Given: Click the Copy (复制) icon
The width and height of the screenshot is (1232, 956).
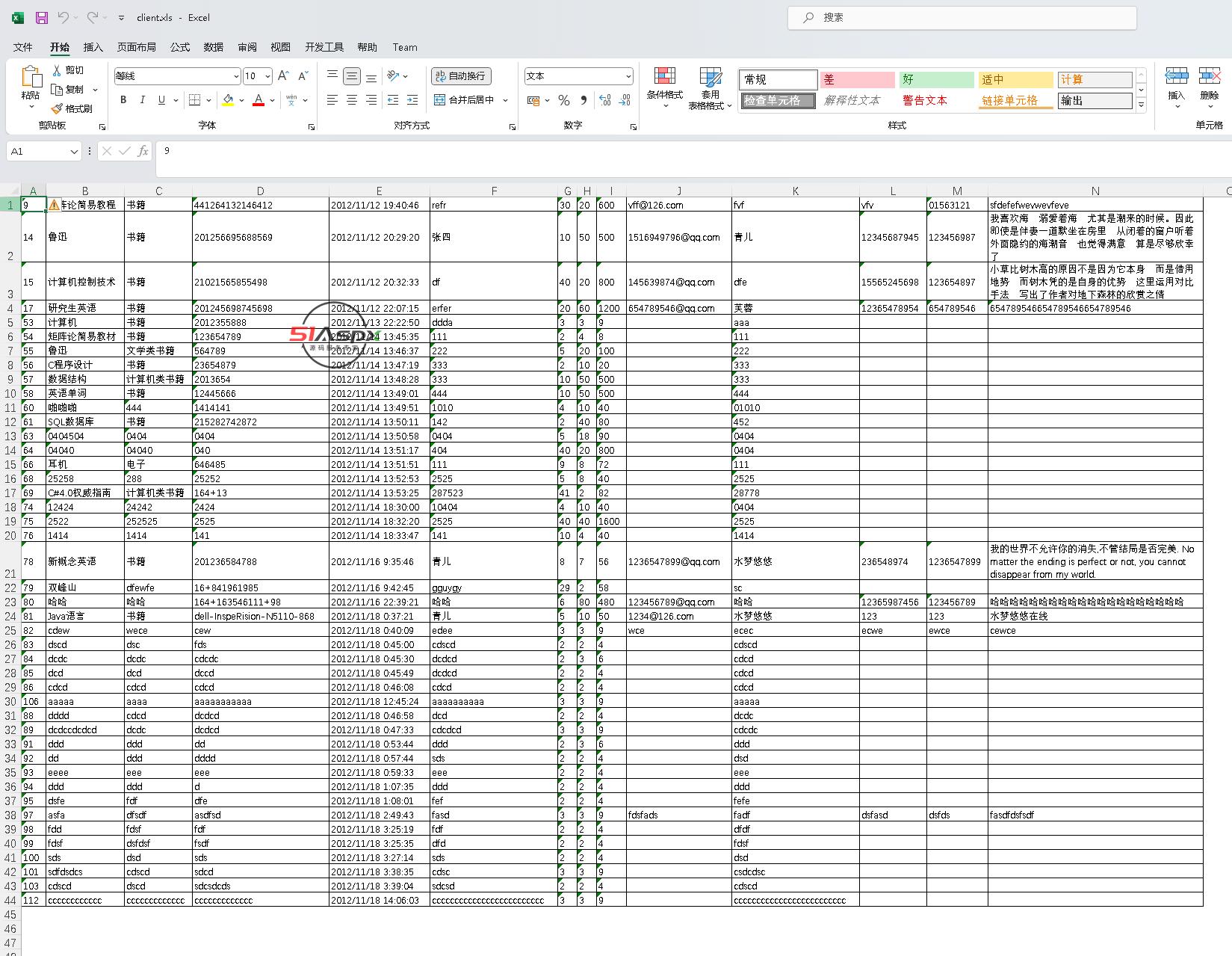Looking at the screenshot, I should tap(57, 89).
